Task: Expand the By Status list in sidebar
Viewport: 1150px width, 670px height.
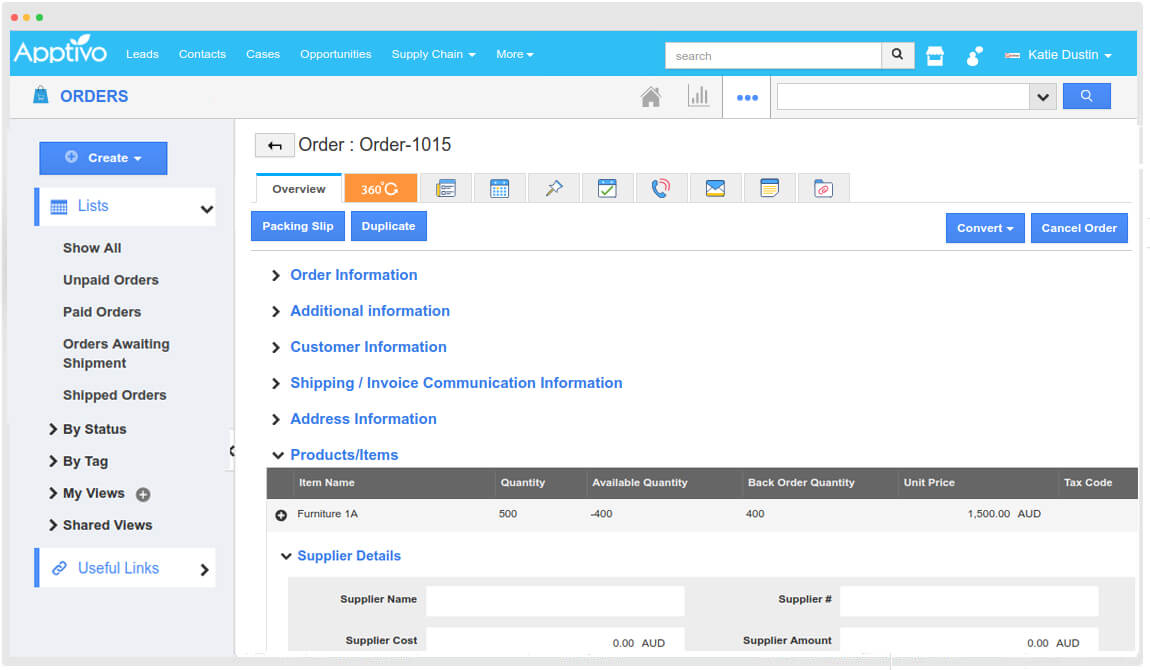Action: 94,429
